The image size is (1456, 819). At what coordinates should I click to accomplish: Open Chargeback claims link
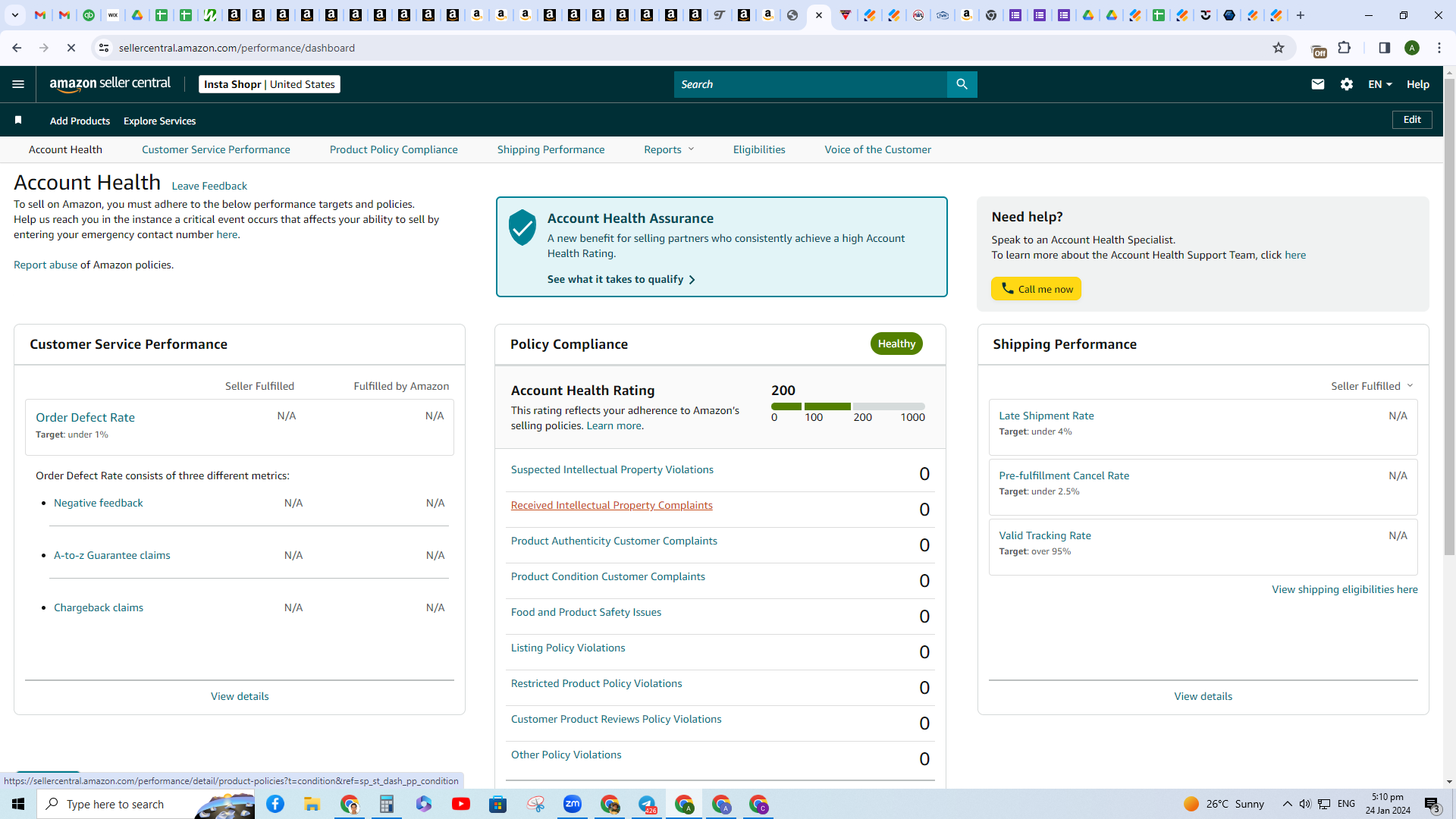click(99, 607)
